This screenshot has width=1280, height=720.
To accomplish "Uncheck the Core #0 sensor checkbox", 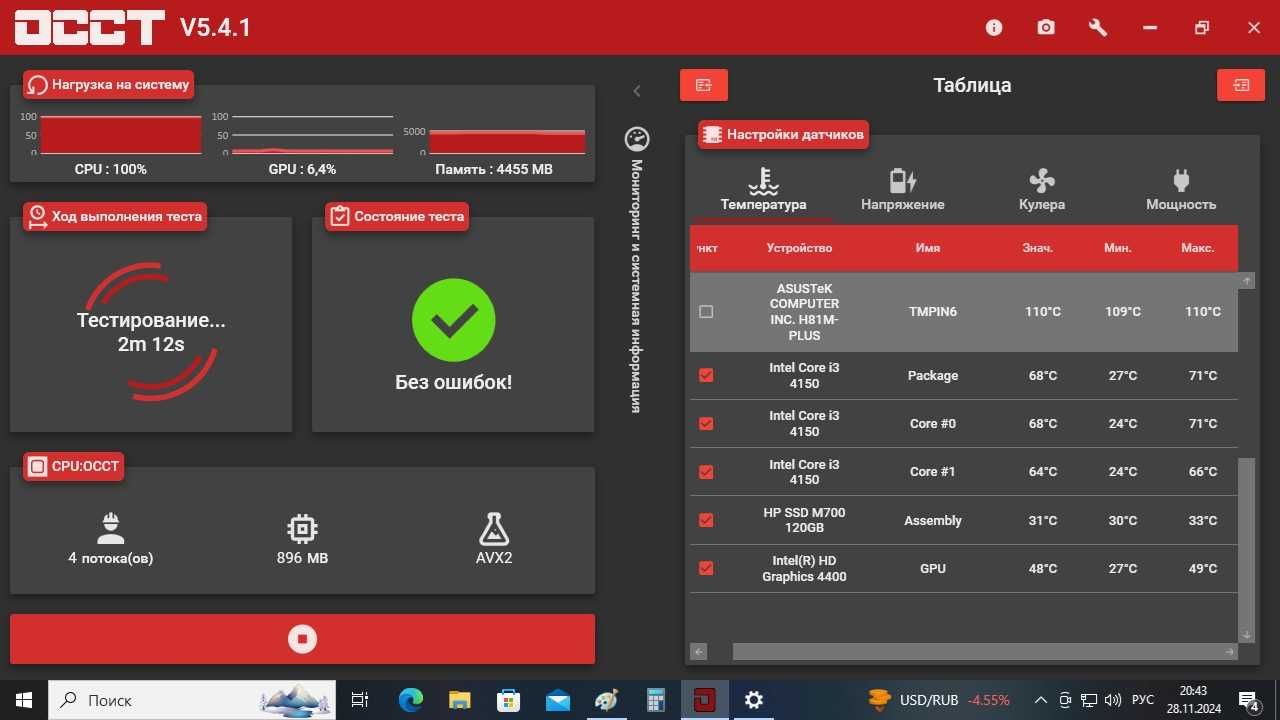I will pyautogui.click(x=706, y=423).
